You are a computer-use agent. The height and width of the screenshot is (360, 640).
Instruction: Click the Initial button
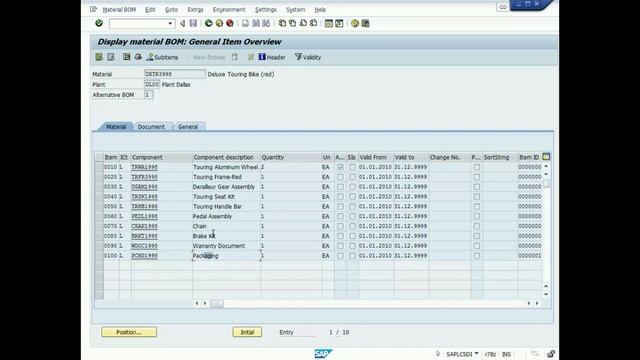pyautogui.click(x=247, y=332)
